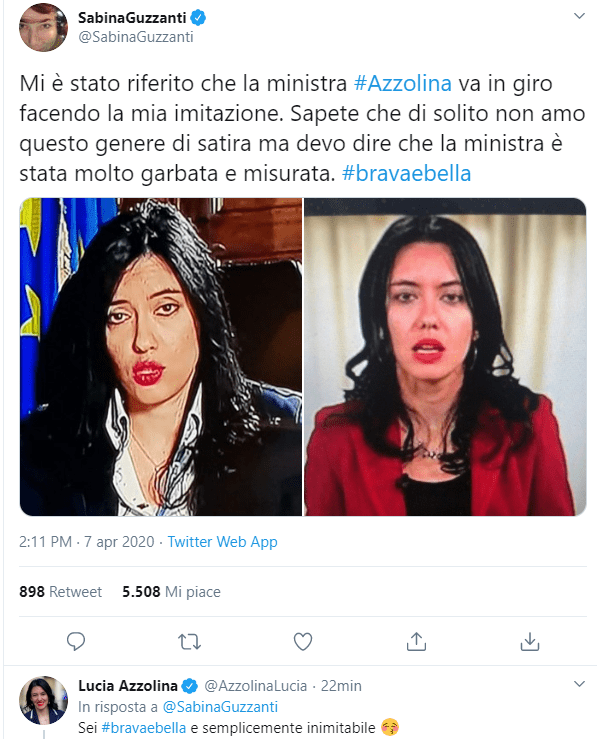The width and height of the screenshot is (597, 739).
Task: Click the download arrow icon
Action: click(530, 641)
